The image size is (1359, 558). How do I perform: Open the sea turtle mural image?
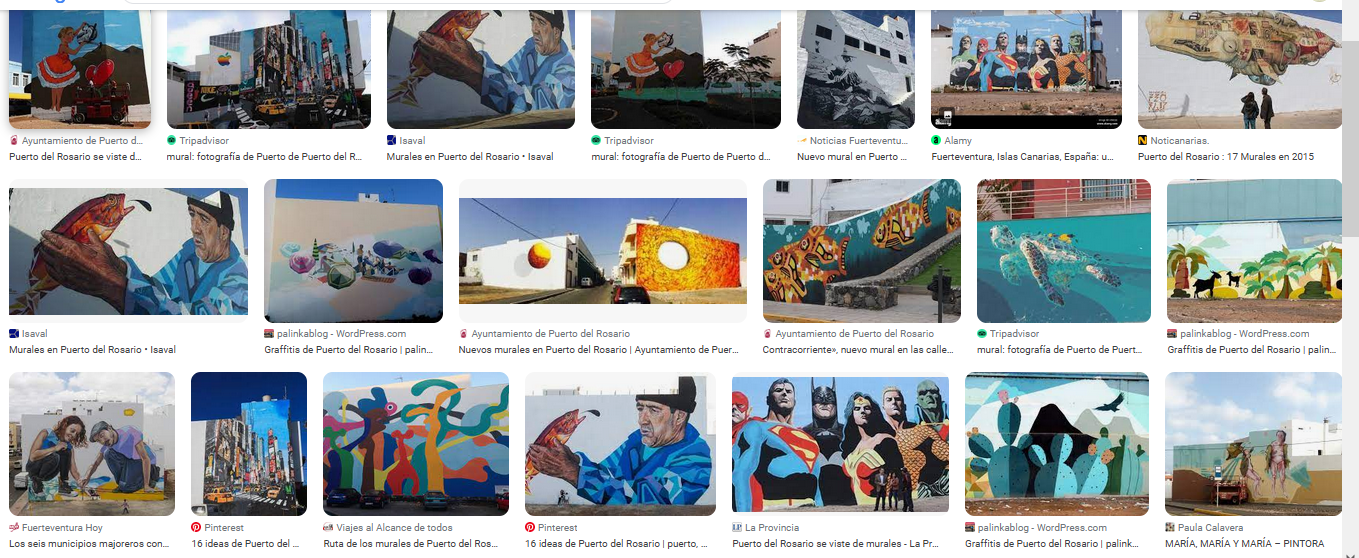[x=1064, y=250]
